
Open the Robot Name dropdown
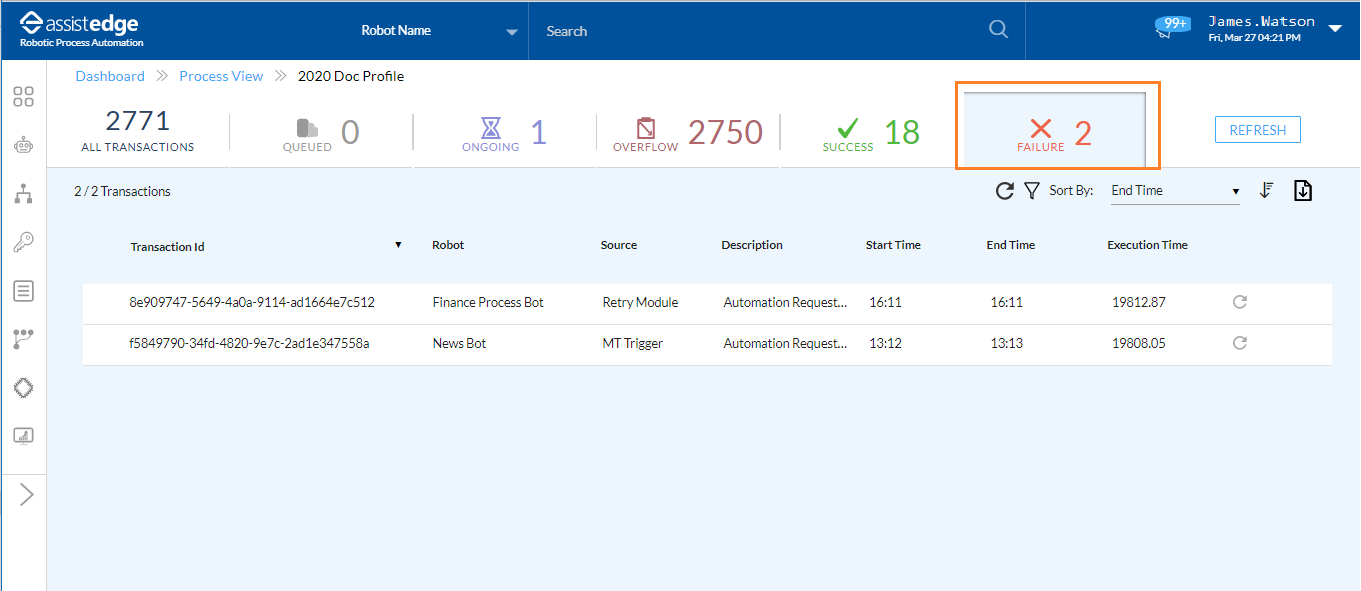(439, 31)
